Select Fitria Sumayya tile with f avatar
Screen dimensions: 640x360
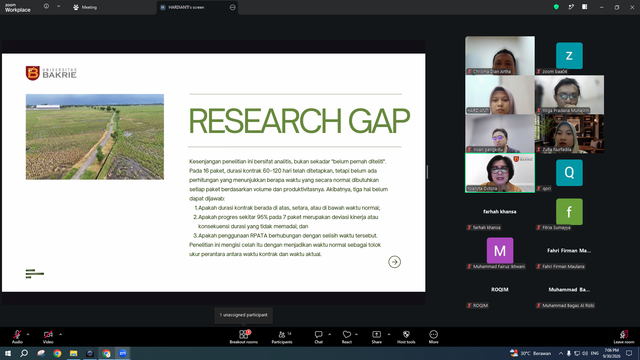(x=569, y=212)
